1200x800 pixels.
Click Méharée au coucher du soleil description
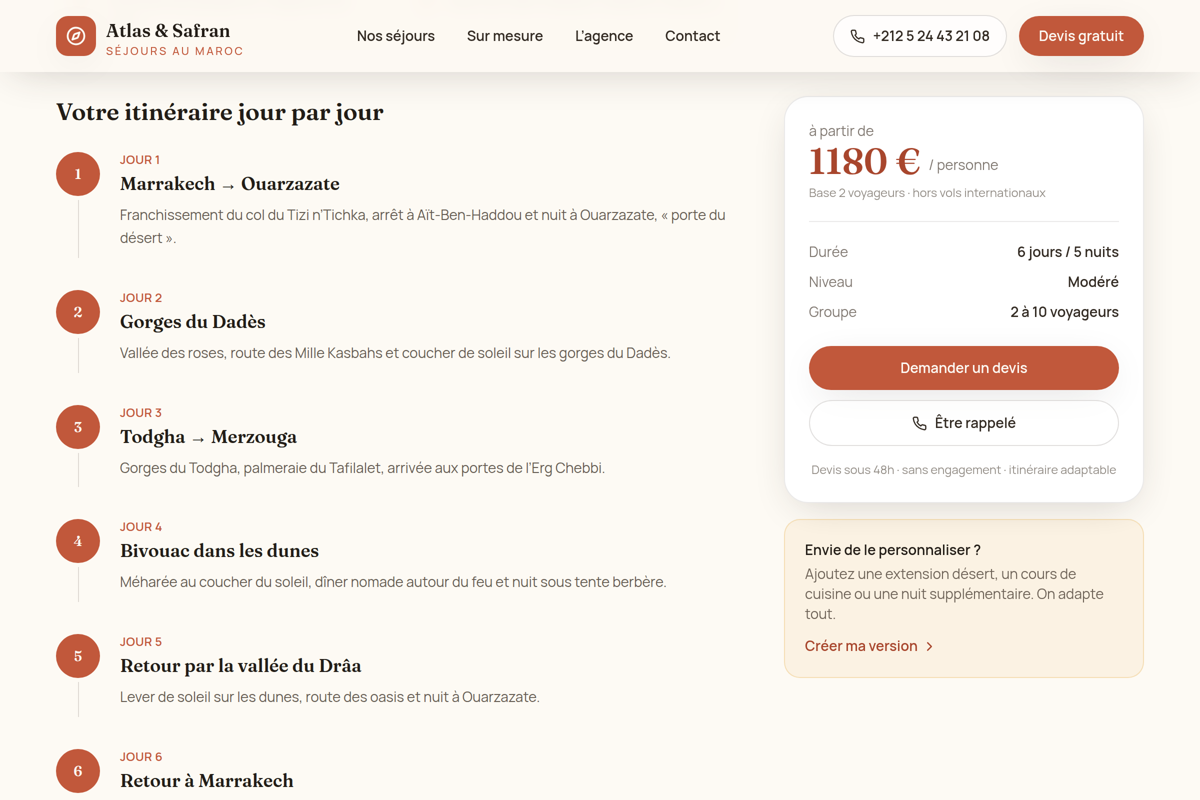pos(393,582)
